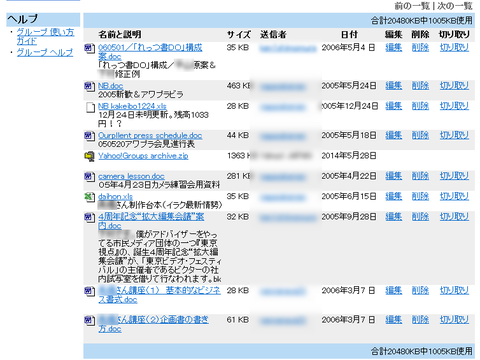The height and width of the screenshot is (360, 480).
Task: Click the サイズ column header
Action: click(239, 34)
